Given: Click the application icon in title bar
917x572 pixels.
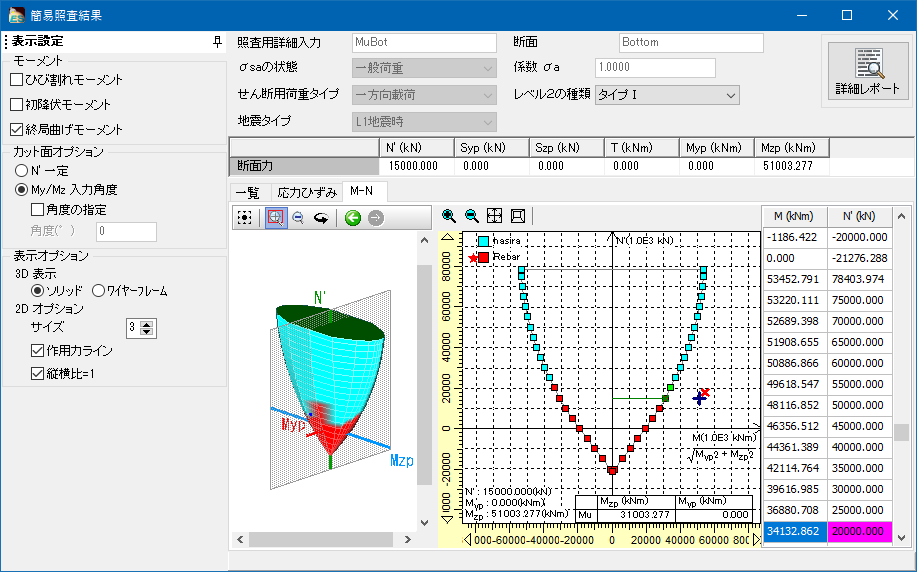Looking at the screenshot, I should point(16,15).
